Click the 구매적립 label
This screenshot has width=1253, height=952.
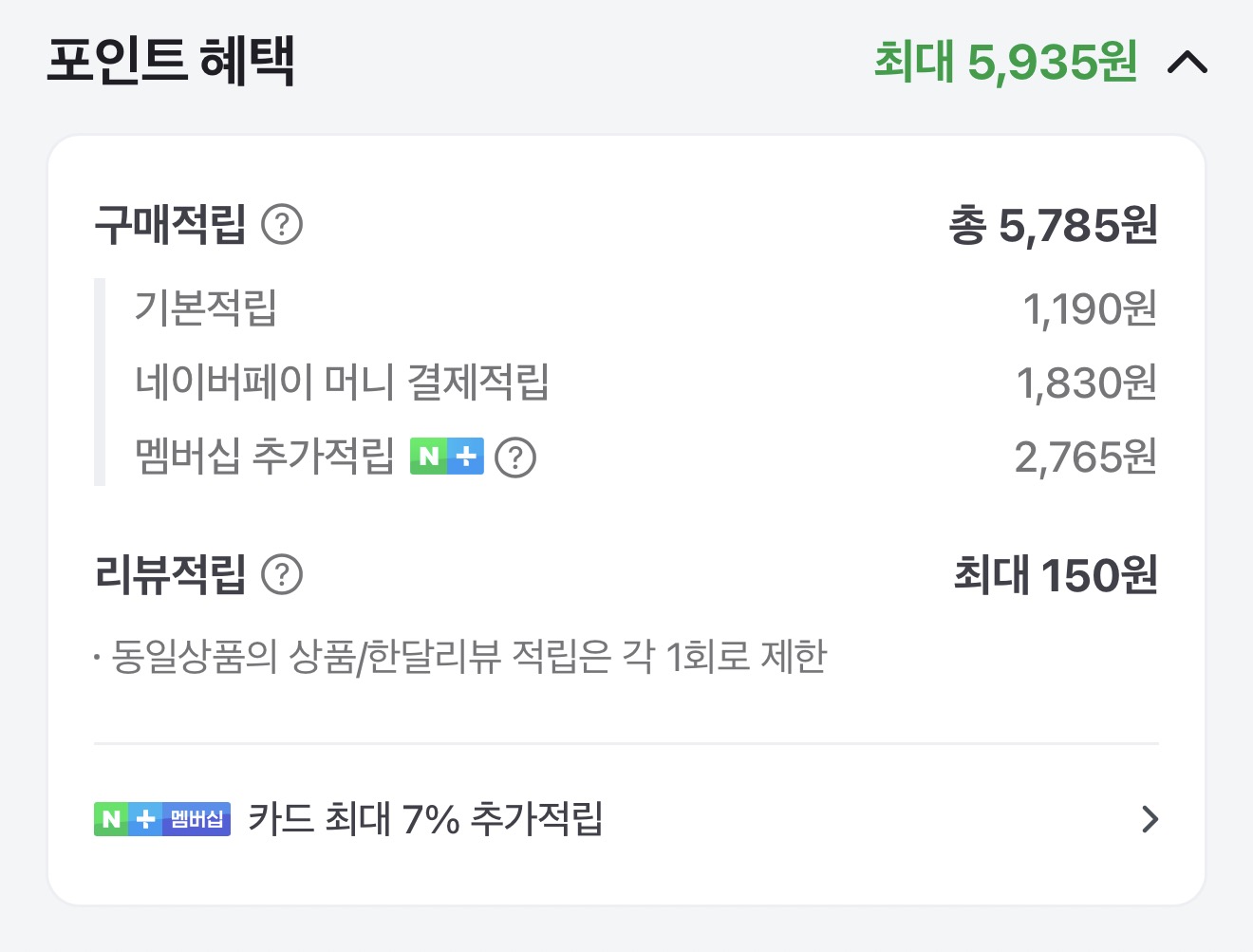click(x=170, y=225)
